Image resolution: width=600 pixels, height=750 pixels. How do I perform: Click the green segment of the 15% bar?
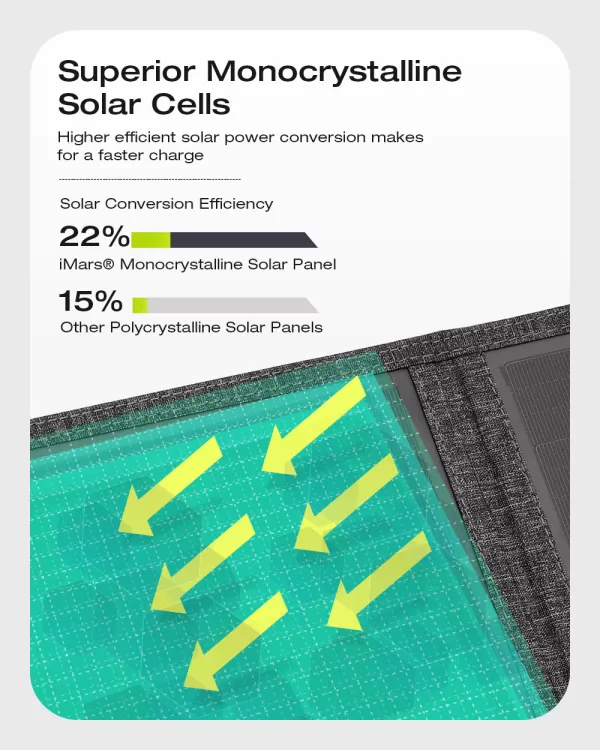point(140,305)
